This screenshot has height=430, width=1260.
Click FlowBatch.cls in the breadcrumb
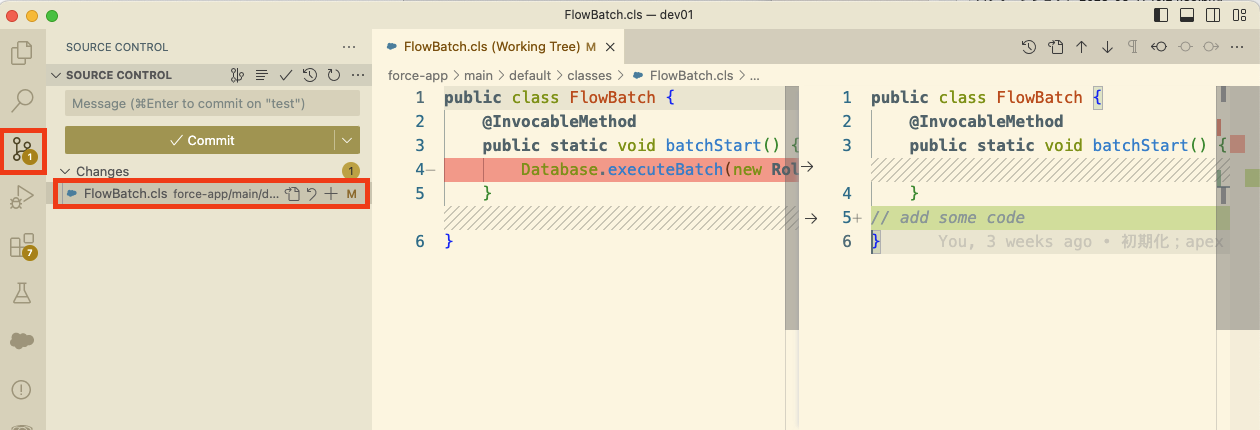(691, 75)
